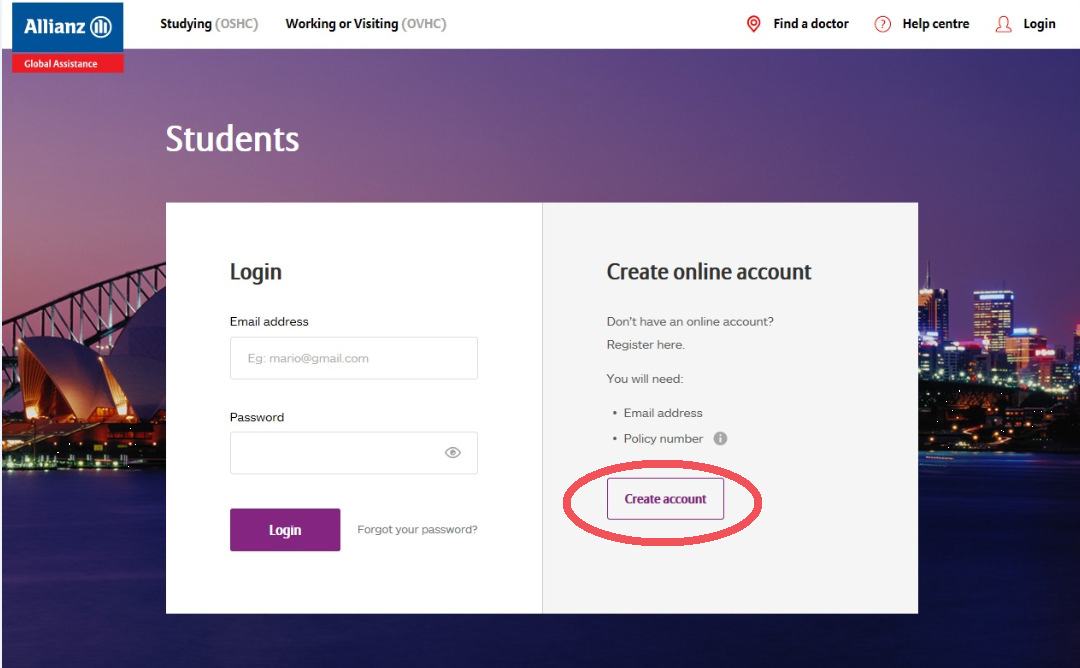1080x668 pixels.
Task: Open the Find a doctor text link
Action: tap(811, 24)
